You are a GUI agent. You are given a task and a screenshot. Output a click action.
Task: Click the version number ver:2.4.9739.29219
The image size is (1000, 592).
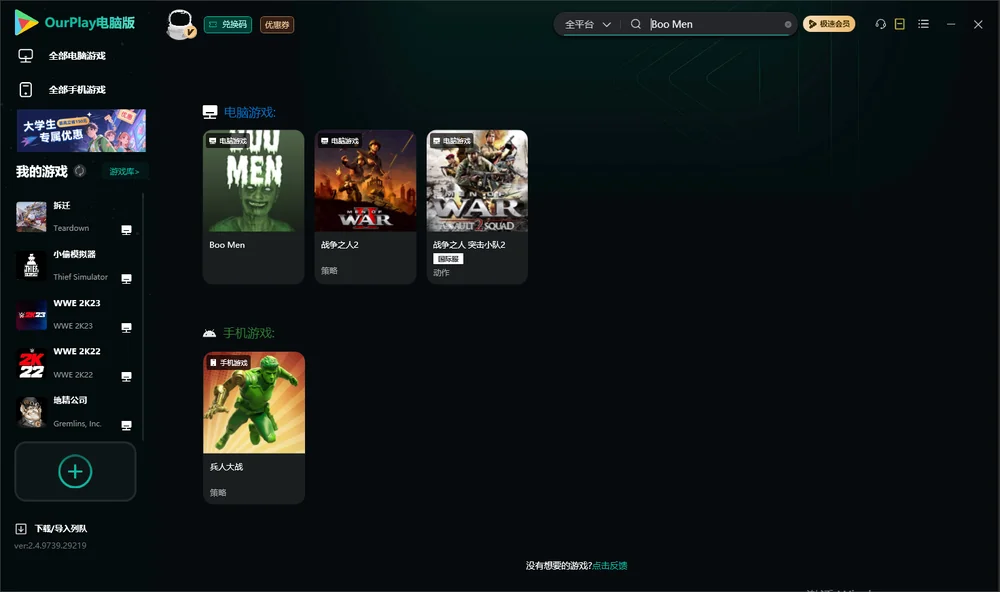[x=50, y=546]
